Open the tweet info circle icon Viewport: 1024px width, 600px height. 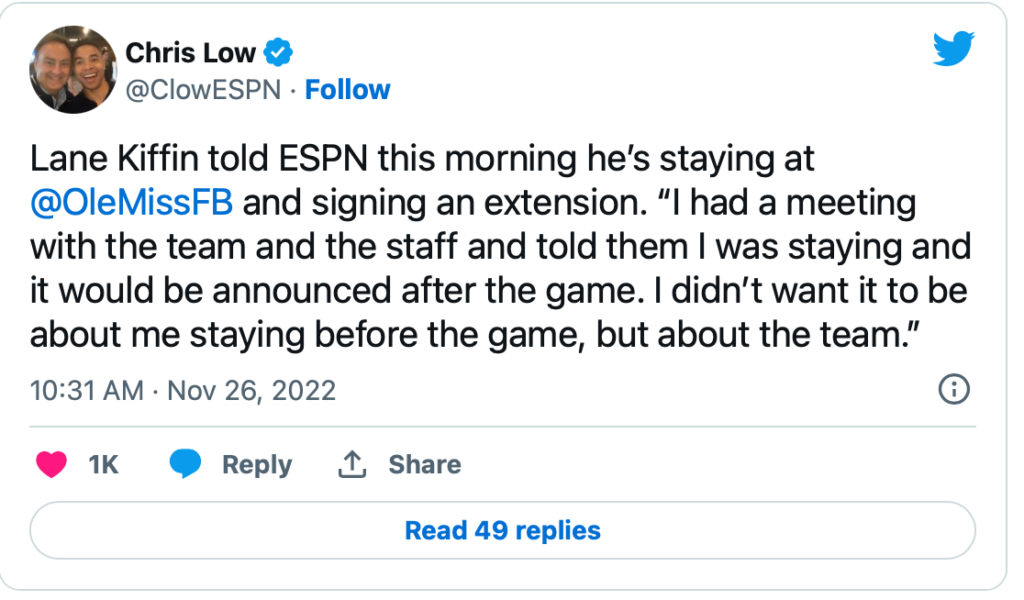pos(955,389)
